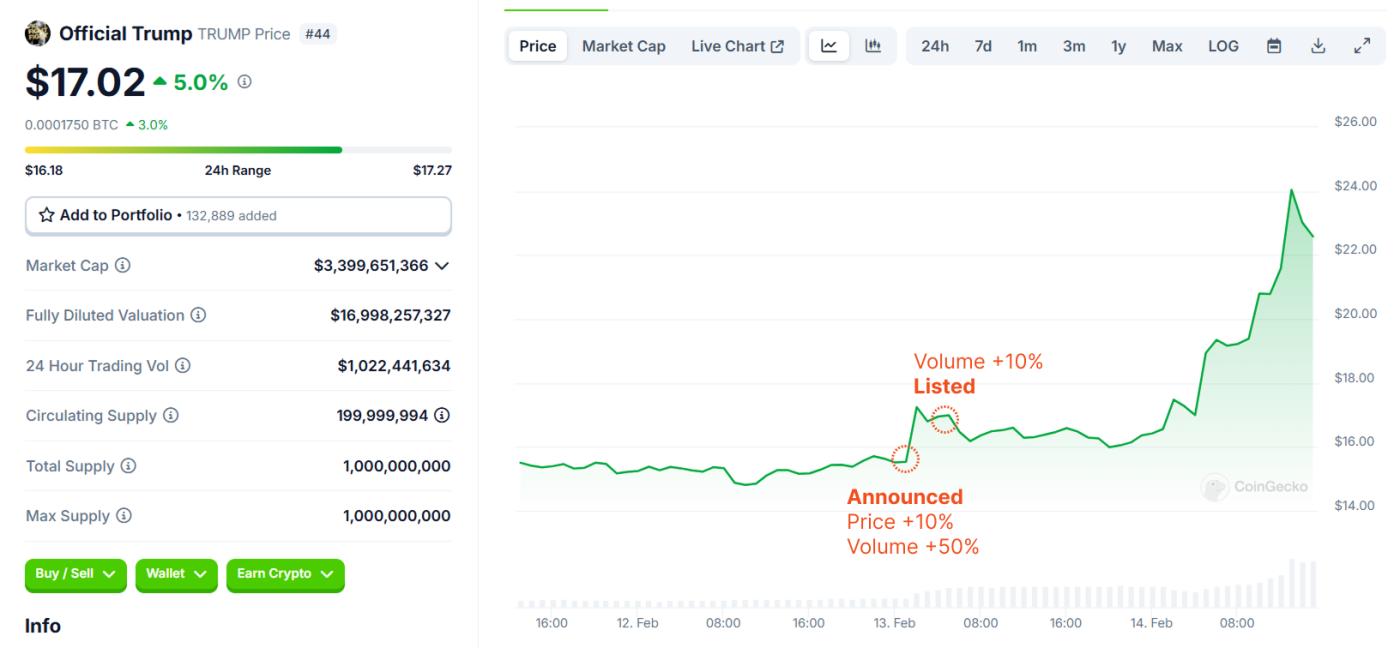Click the Fully Diluted Valuation info icon
The image size is (1400, 648).
pyautogui.click(x=198, y=316)
